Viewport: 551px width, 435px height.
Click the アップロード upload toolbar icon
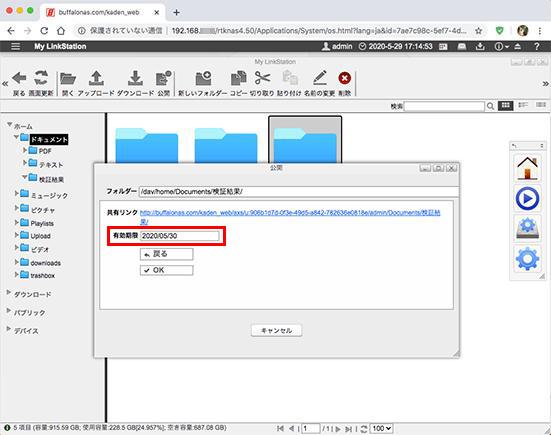tap(96, 78)
